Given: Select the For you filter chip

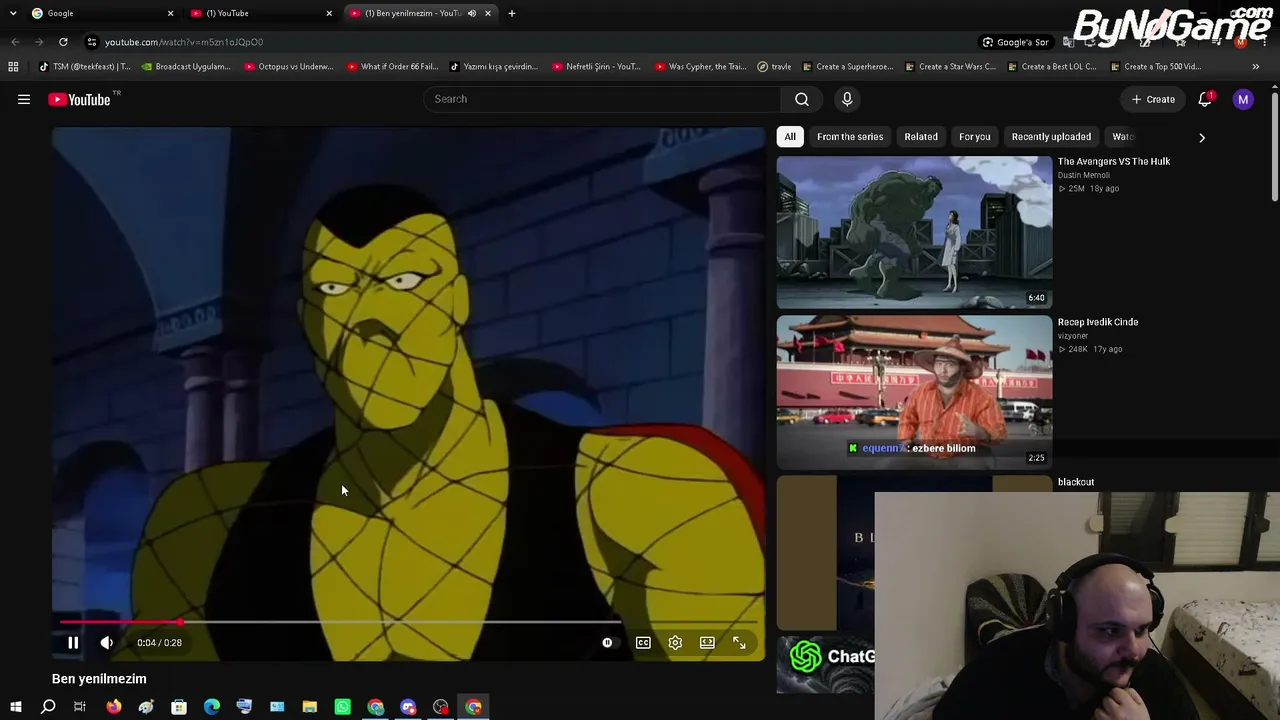Looking at the screenshot, I should tap(974, 136).
